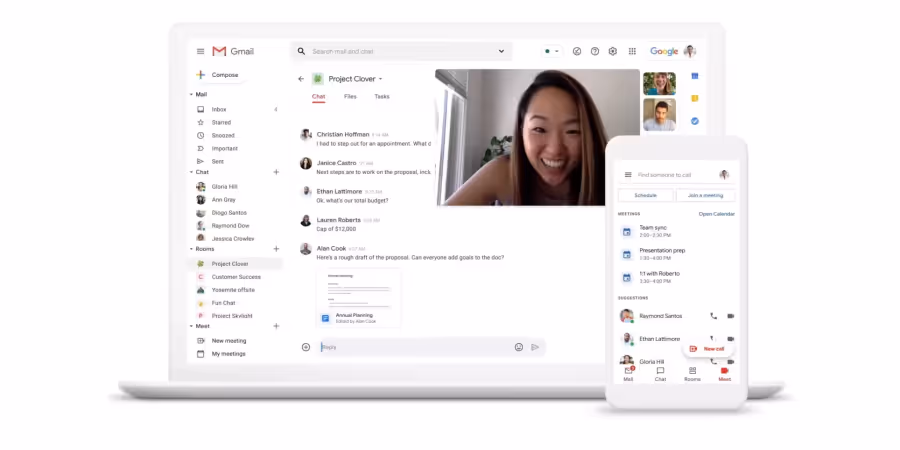
Task: Open the Inbox folder
Action: [218, 109]
